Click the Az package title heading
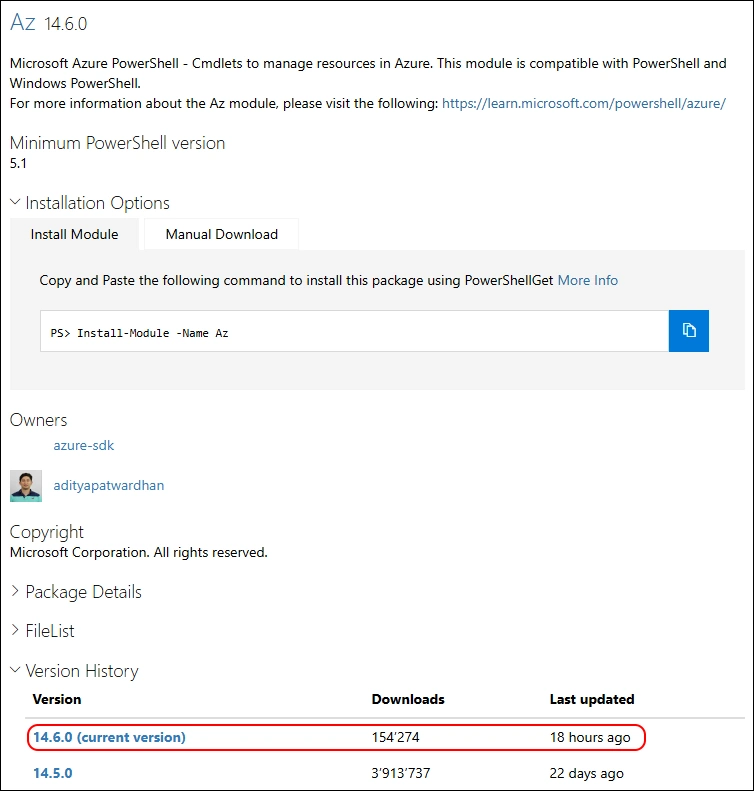 pyautogui.click(x=23, y=22)
